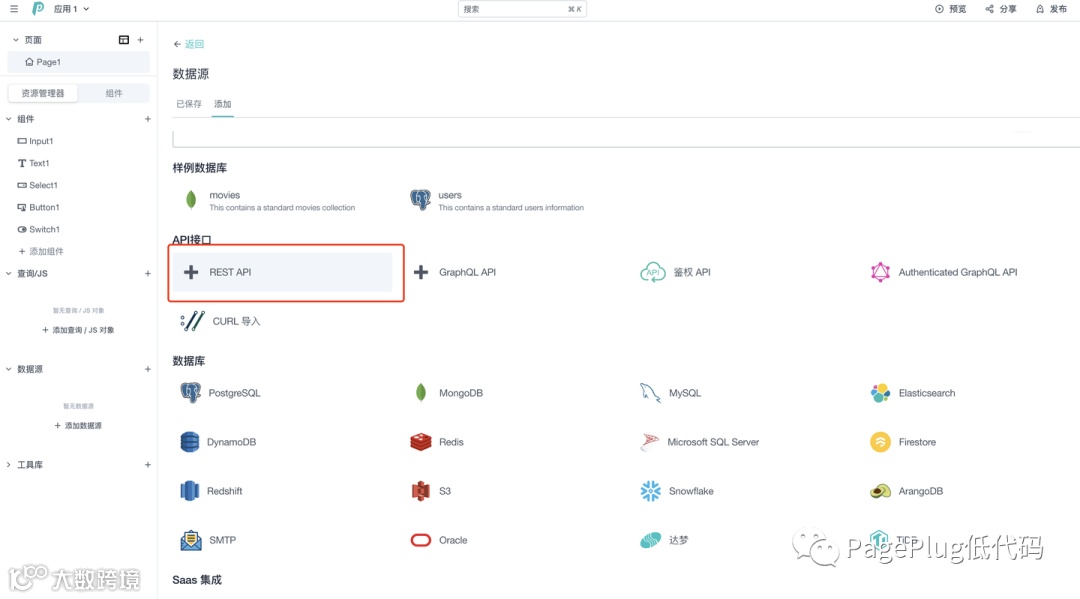Switch to the 已保存 tab
1080x599 pixels.
pyautogui.click(x=189, y=104)
